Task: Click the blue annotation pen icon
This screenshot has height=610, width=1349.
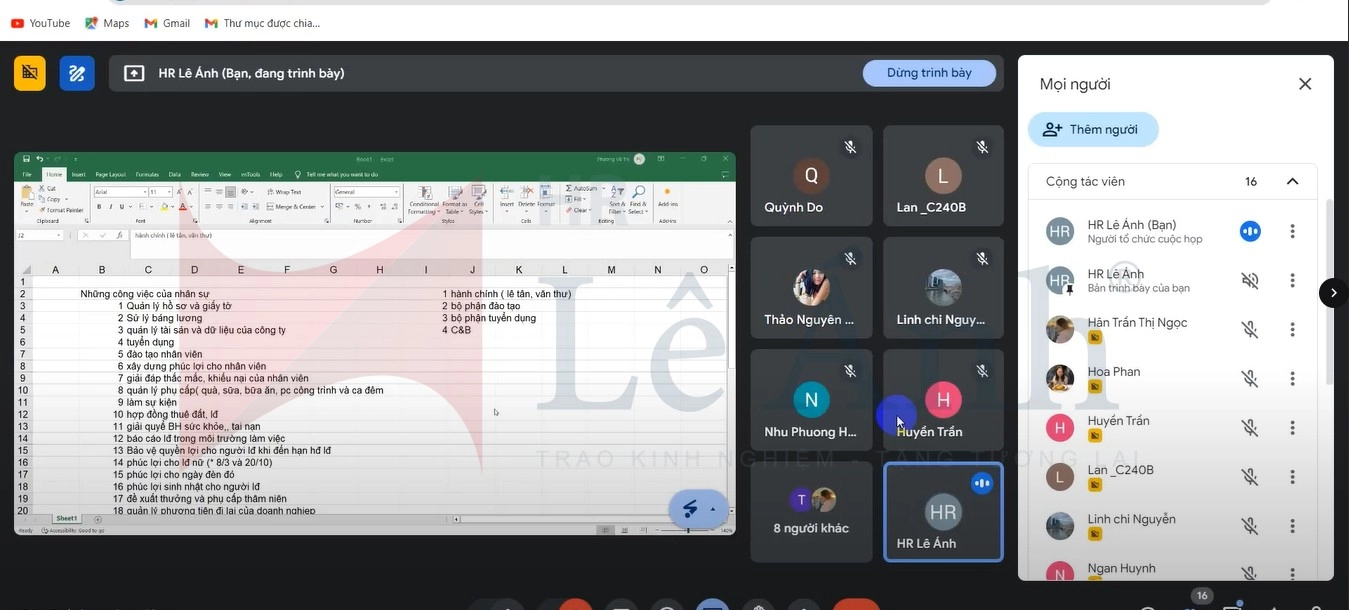Action: [x=77, y=73]
